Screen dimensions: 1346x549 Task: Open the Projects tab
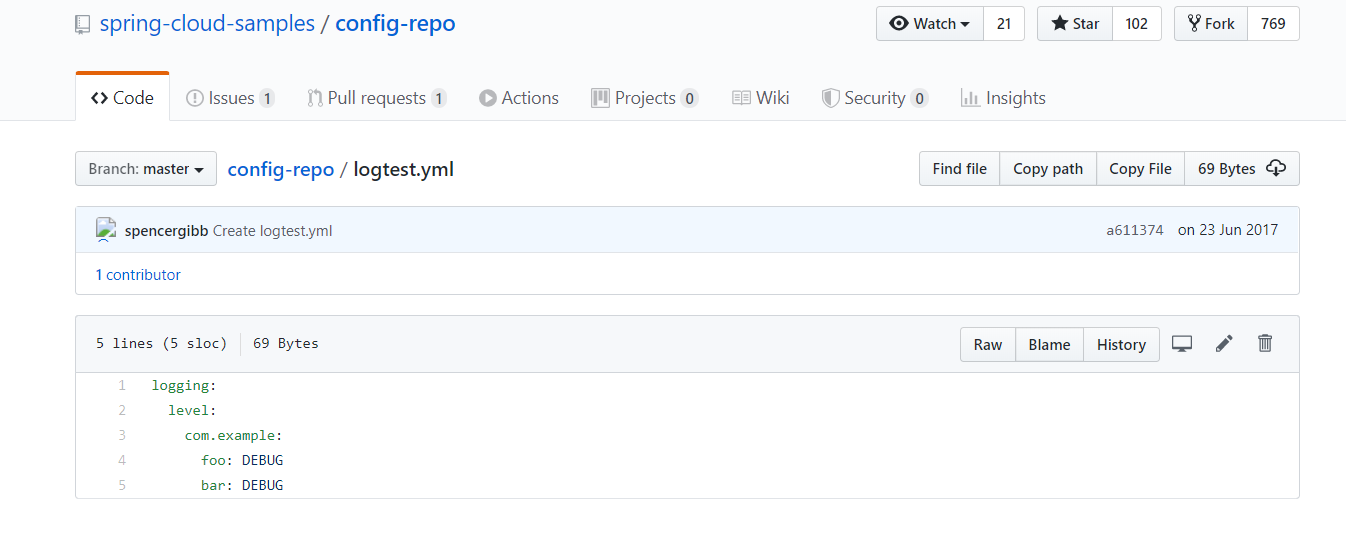[645, 98]
